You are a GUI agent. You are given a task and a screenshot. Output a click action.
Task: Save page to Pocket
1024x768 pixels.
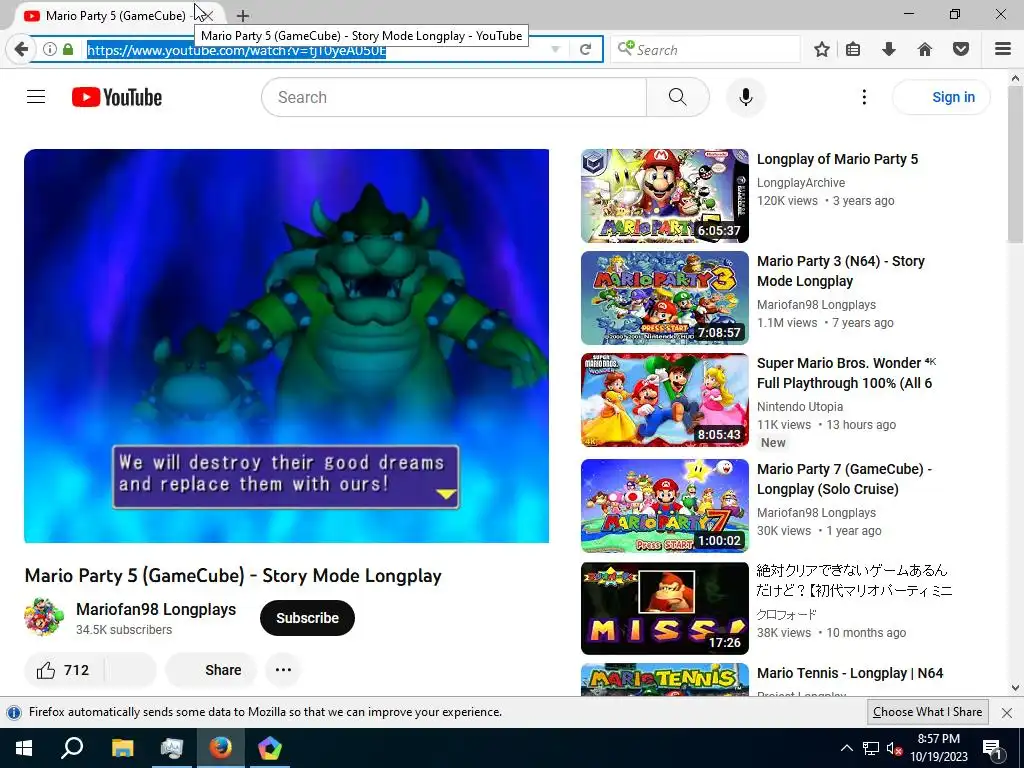tap(961, 49)
